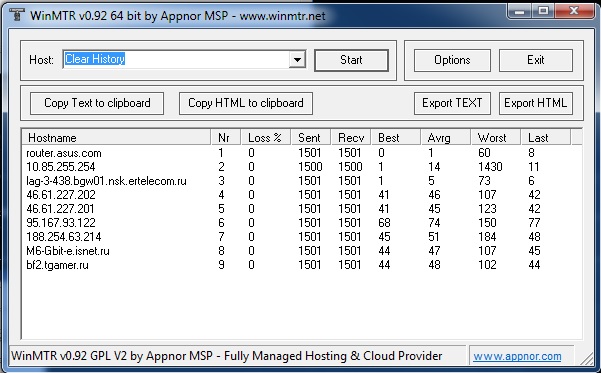Start the trace with Start button
This screenshot has height=373, width=601.
point(351,60)
